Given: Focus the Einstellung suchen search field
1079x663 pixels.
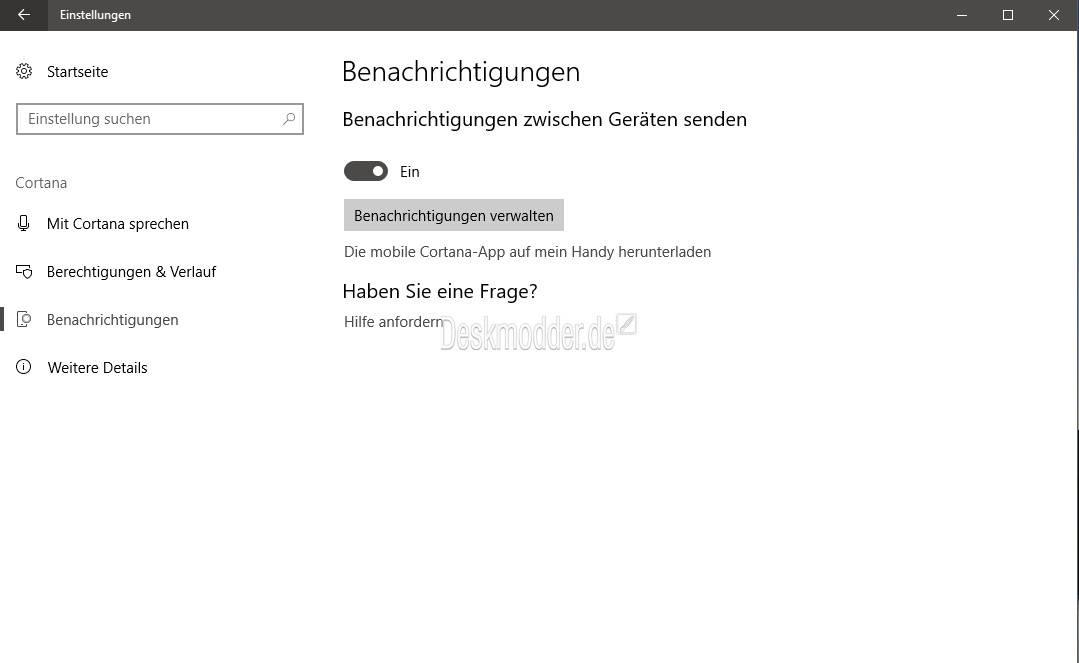Looking at the screenshot, I should coord(150,119).
